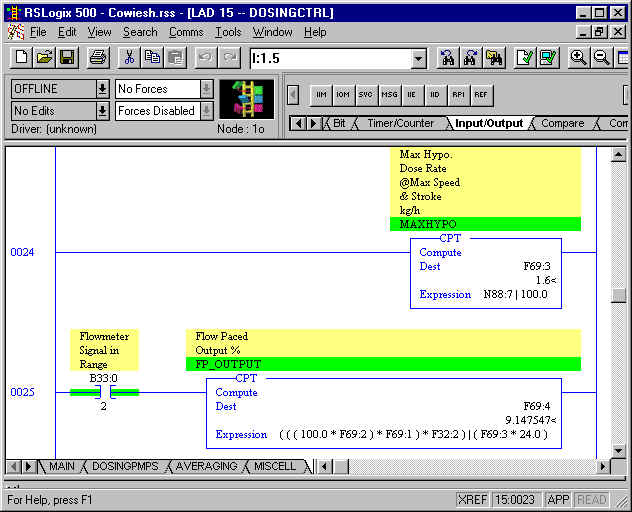Click instruction tabs left arrow
The width and height of the screenshot is (632, 512).
click(x=298, y=123)
